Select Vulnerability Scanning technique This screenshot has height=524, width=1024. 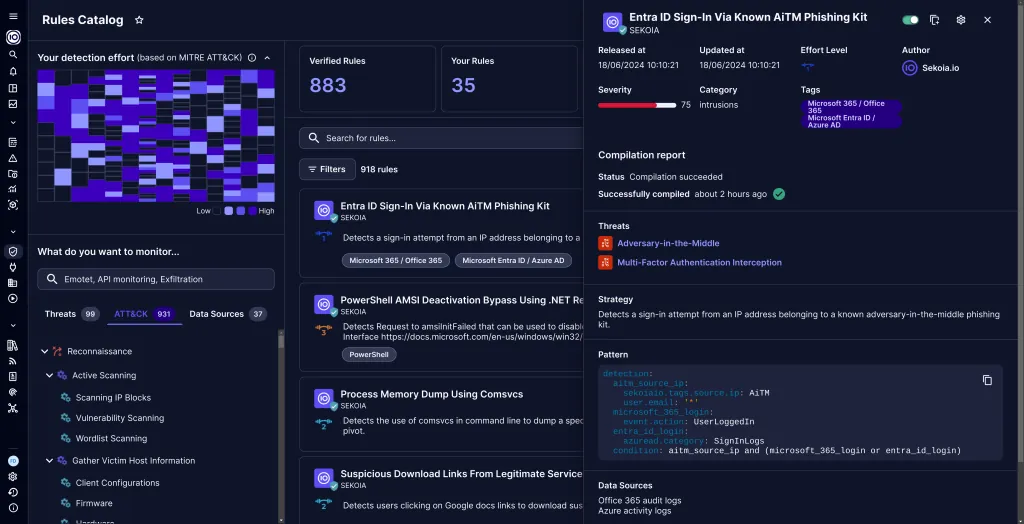tap(120, 418)
